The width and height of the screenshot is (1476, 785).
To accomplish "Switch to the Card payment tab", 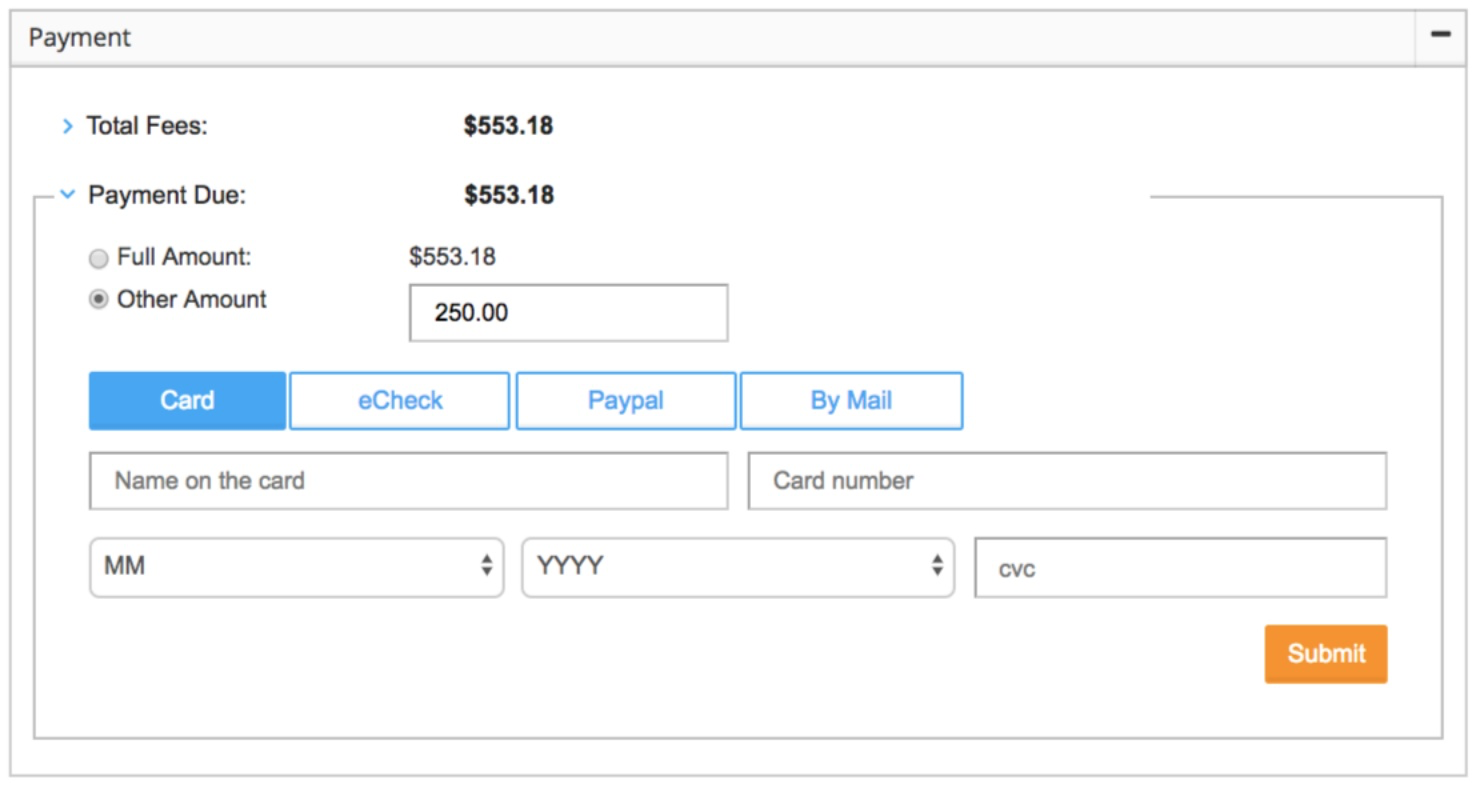I will tap(187, 400).
